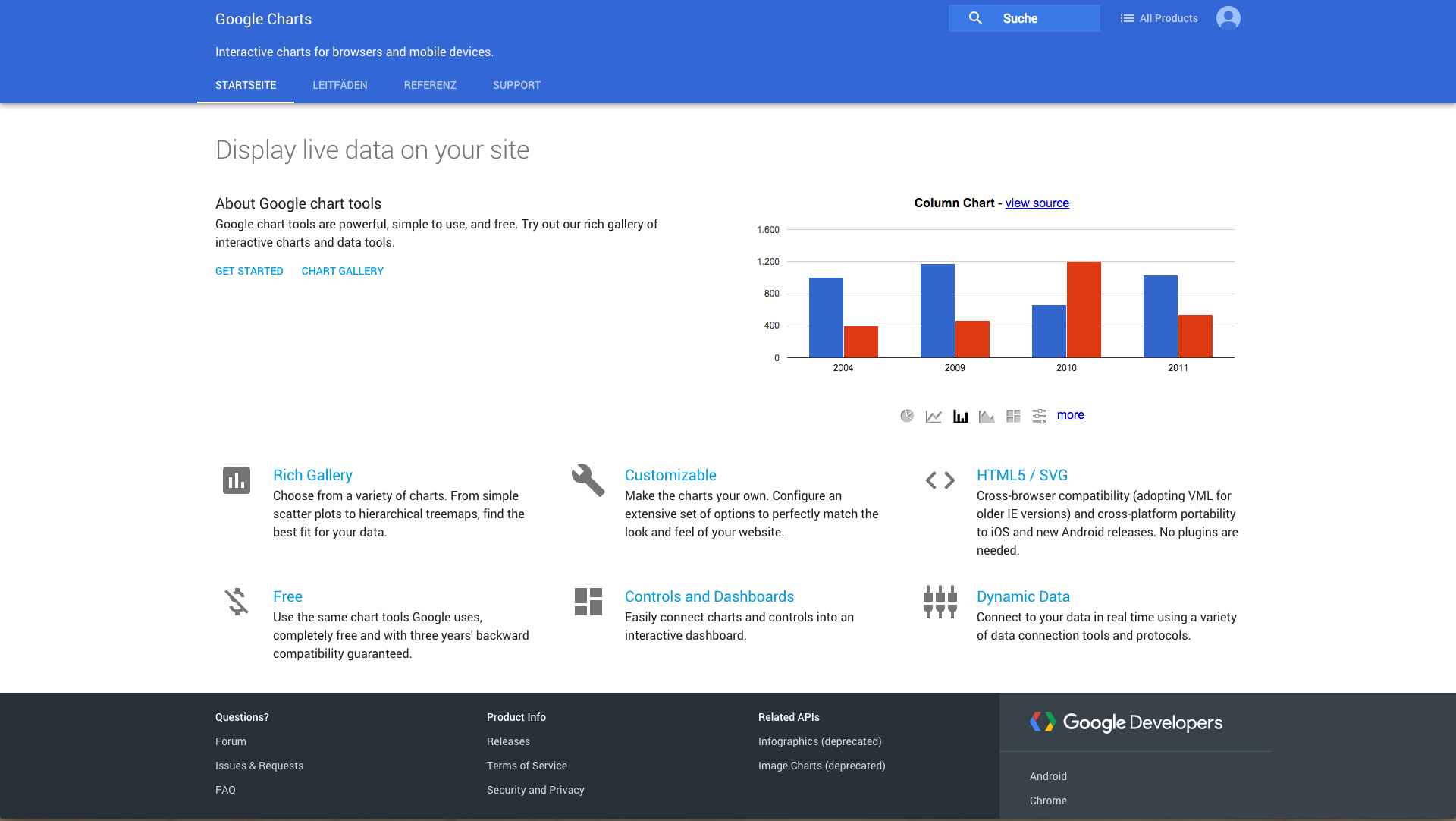This screenshot has width=1456, height=821.
Task: Open the Customizable heading link
Action: tap(670, 475)
